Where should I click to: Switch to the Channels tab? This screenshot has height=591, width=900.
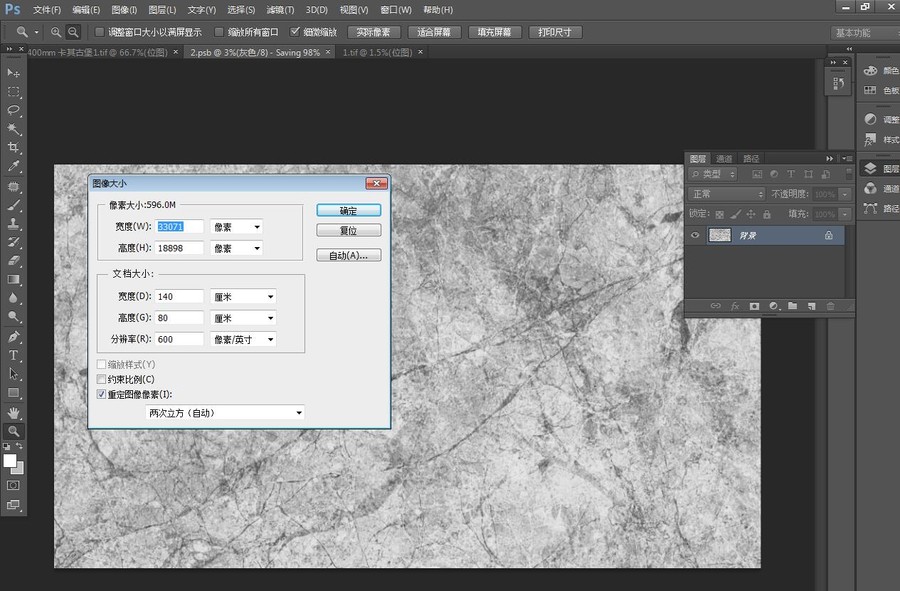tap(724, 158)
